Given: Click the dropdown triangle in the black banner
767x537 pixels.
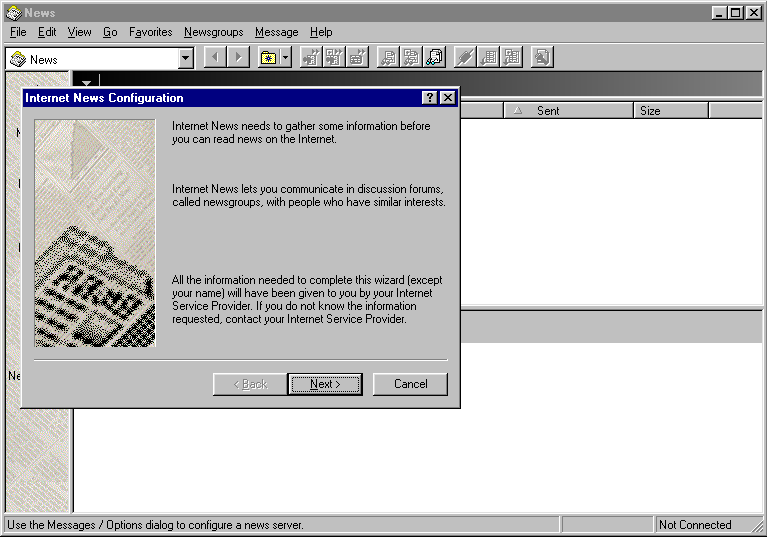Looking at the screenshot, I should (87, 84).
